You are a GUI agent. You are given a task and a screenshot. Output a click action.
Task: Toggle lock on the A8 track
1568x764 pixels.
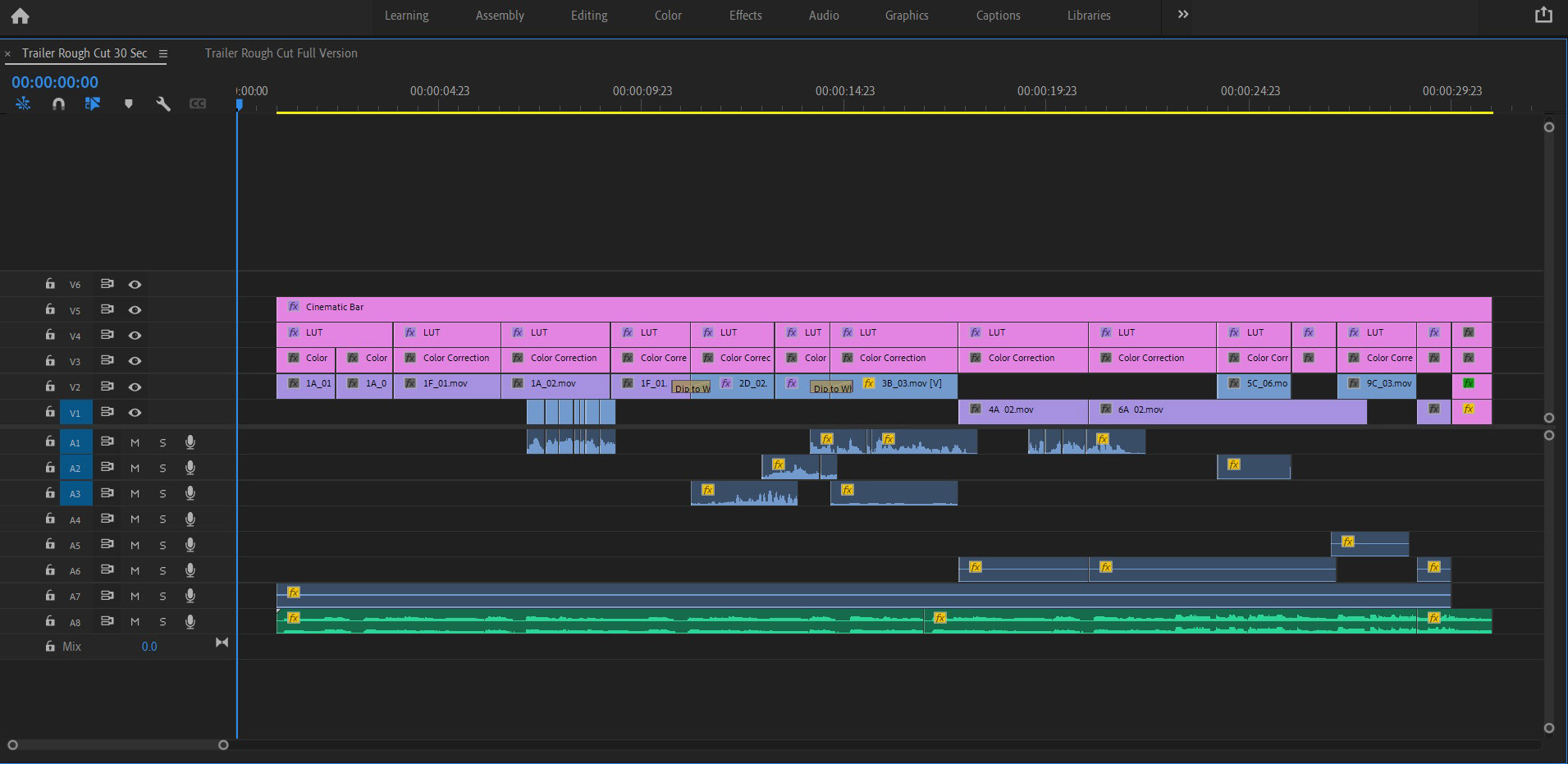[x=50, y=621]
